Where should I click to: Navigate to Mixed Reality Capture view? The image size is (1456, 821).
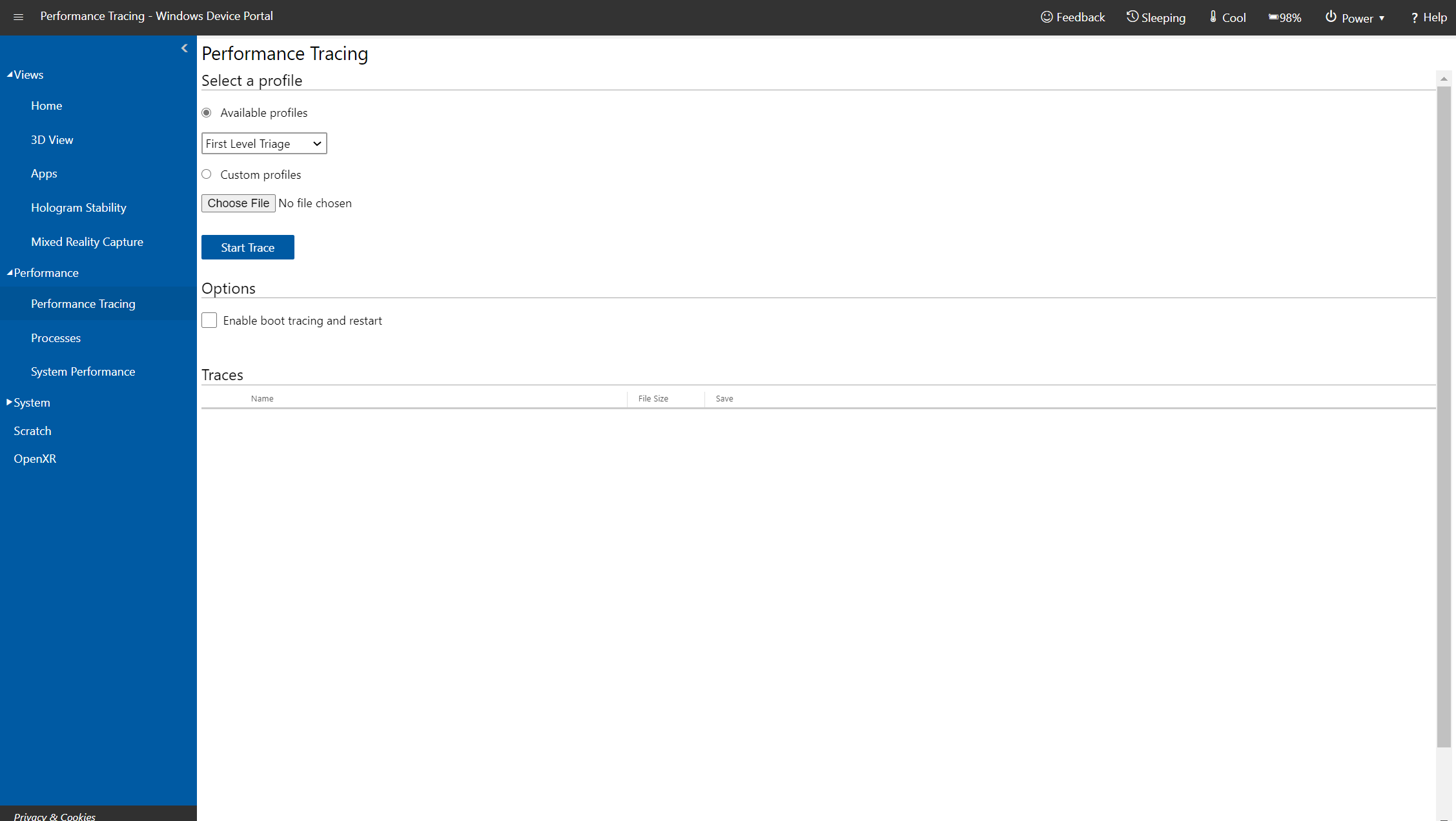(x=86, y=241)
